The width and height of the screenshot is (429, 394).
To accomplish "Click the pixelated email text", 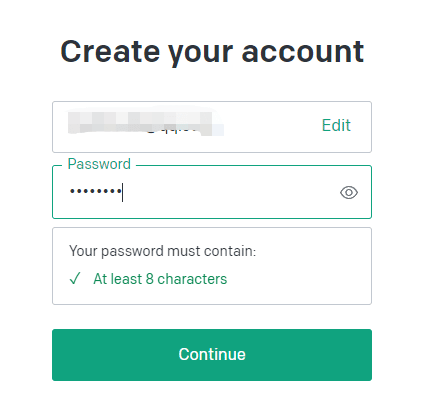I will click(146, 123).
